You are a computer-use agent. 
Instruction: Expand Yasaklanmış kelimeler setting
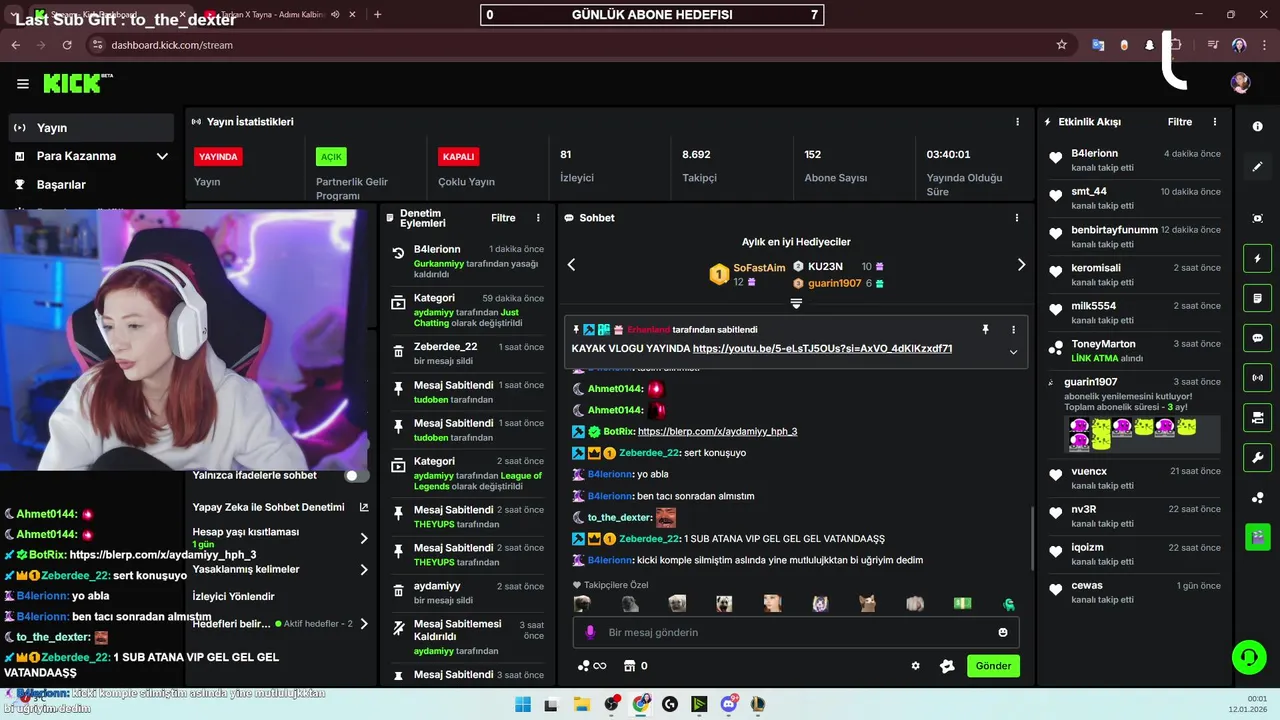click(x=280, y=570)
